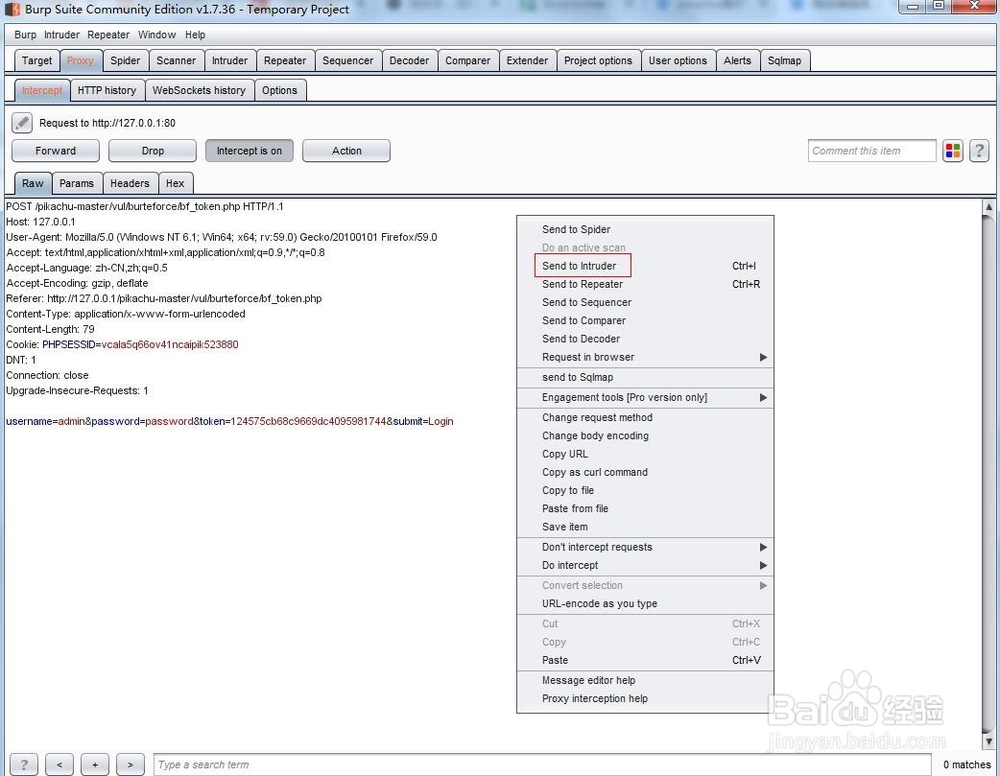Open the Sequencer tab
1000x776 pixels.
click(x=348, y=61)
